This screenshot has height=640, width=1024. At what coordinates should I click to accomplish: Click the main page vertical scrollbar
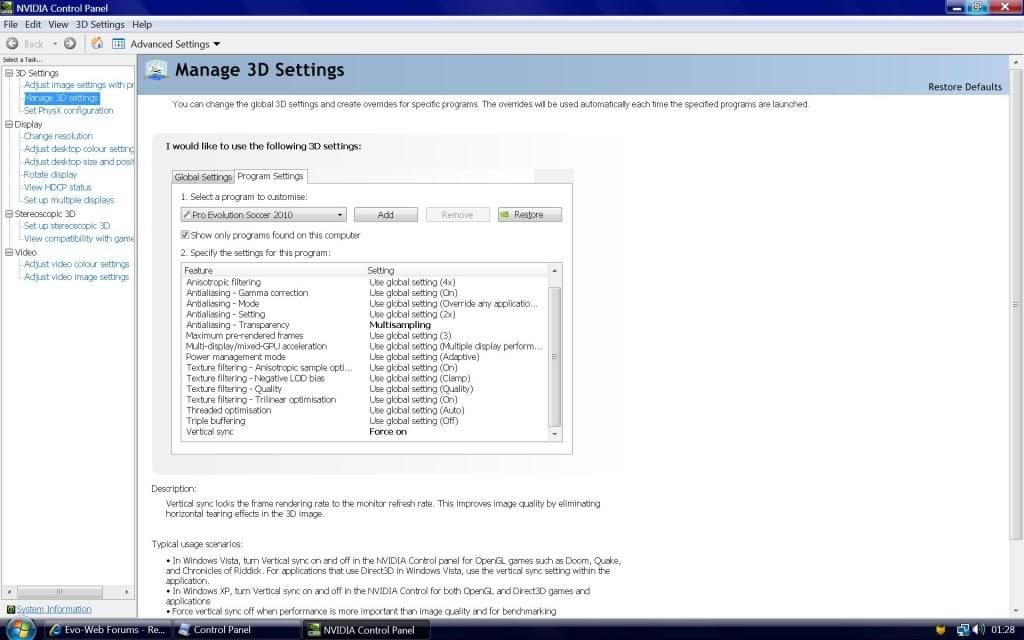click(1016, 304)
